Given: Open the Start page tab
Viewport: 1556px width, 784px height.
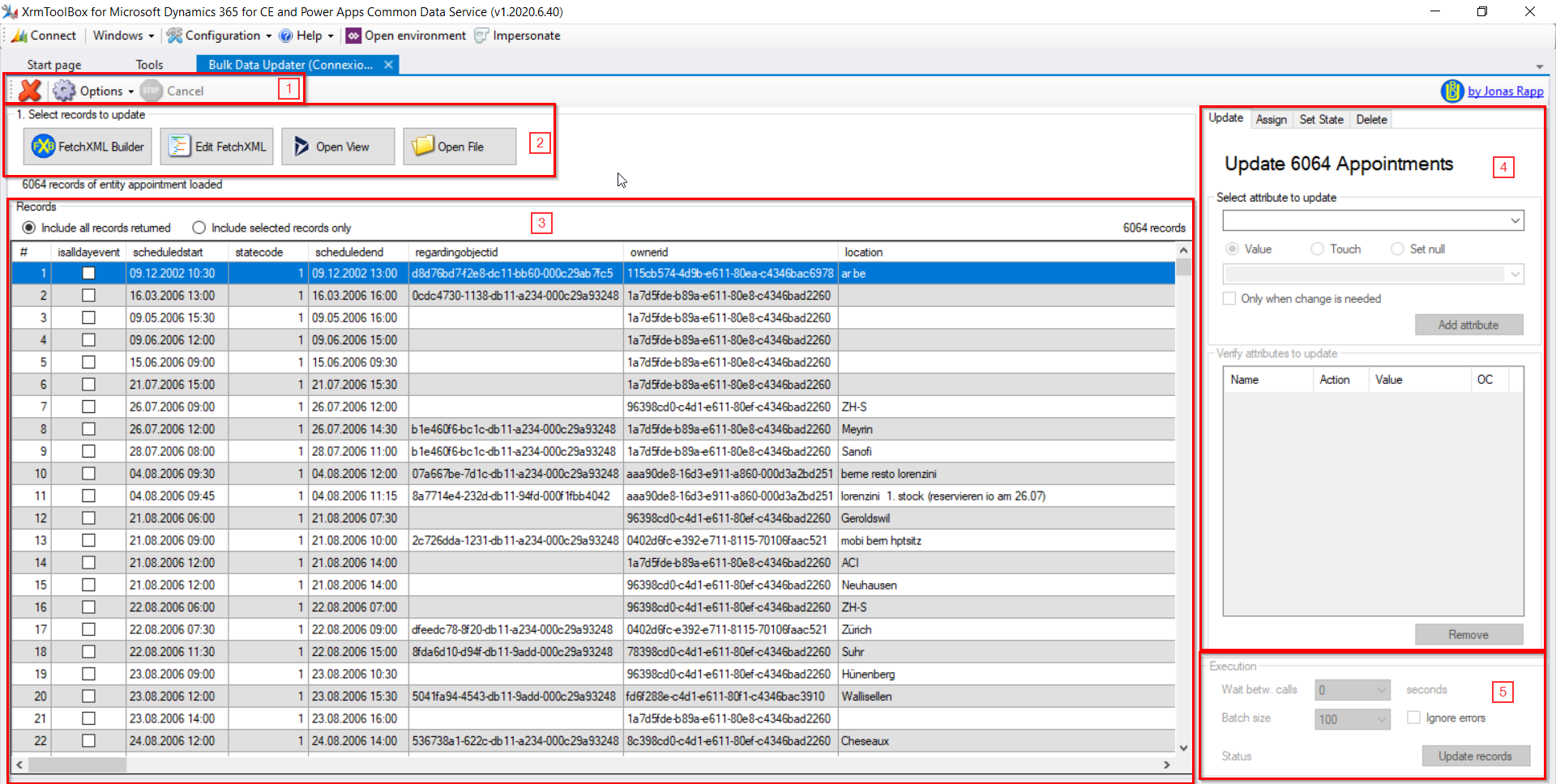Looking at the screenshot, I should point(54,65).
